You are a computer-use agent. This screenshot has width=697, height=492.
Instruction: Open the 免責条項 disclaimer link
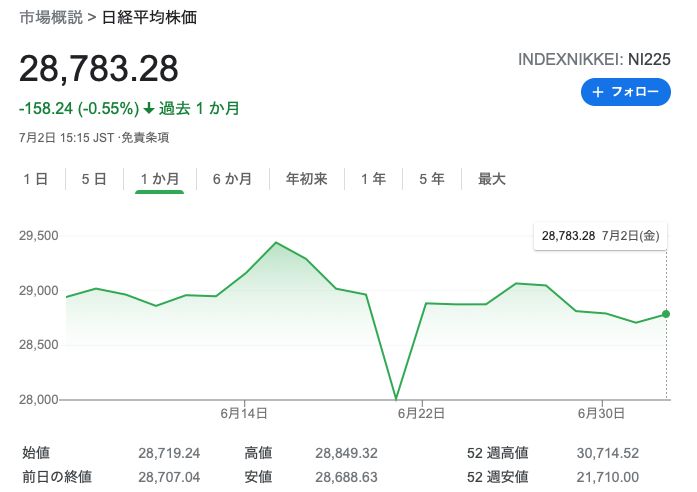tap(145, 138)
